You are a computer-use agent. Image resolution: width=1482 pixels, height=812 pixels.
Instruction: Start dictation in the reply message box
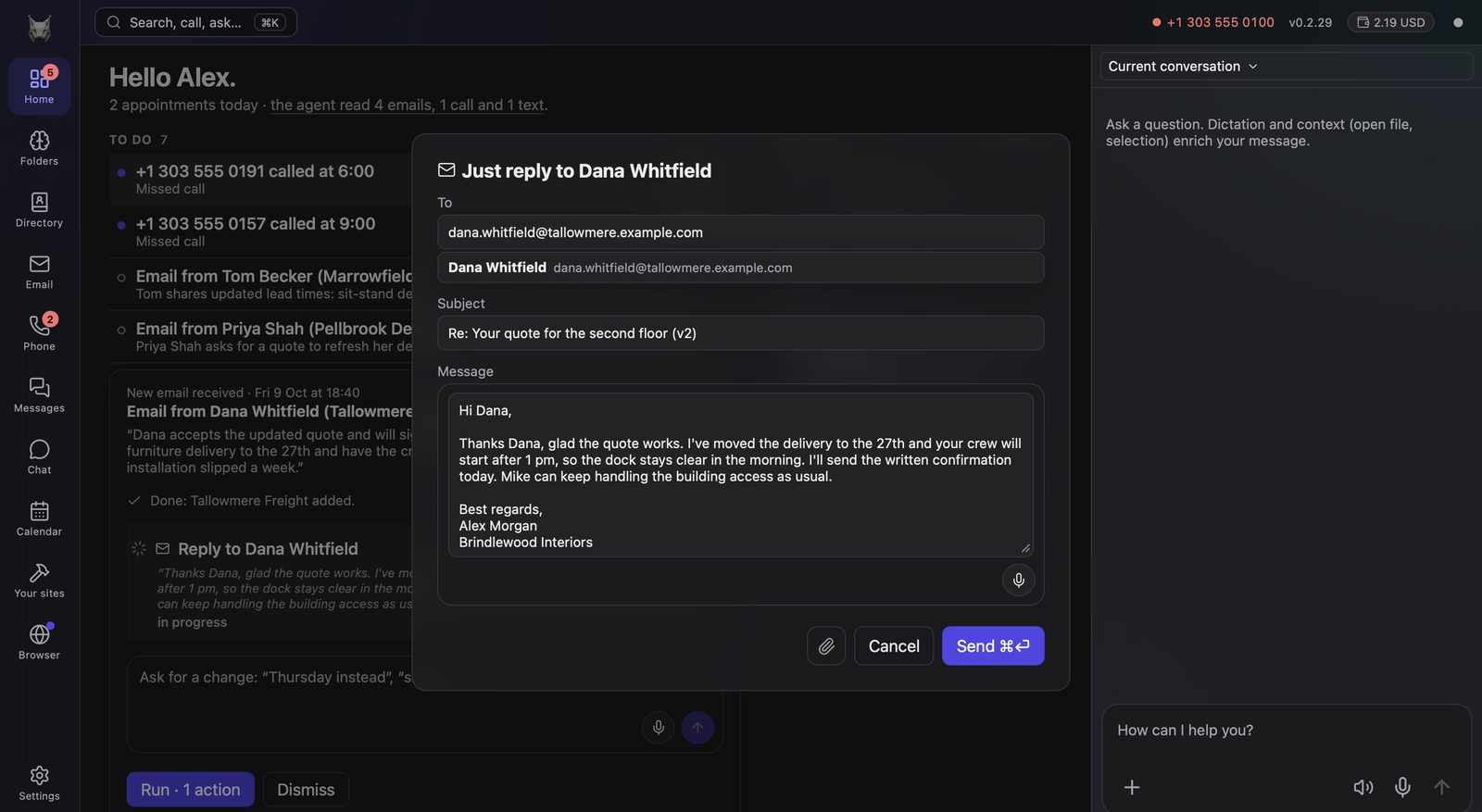click(1018, 580)
